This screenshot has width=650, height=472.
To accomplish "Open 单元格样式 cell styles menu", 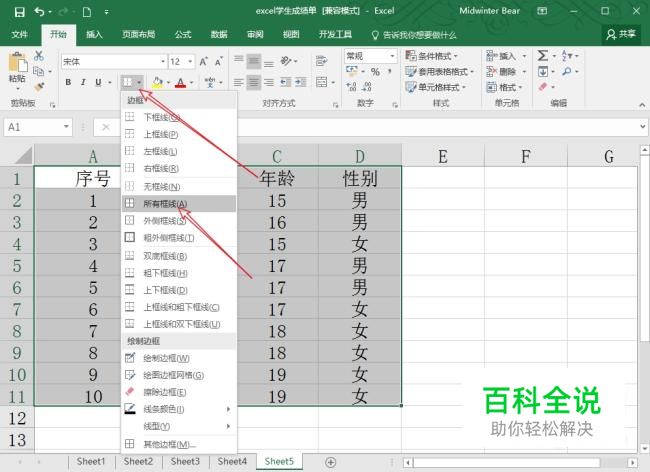I will click(x=436, y=87).
